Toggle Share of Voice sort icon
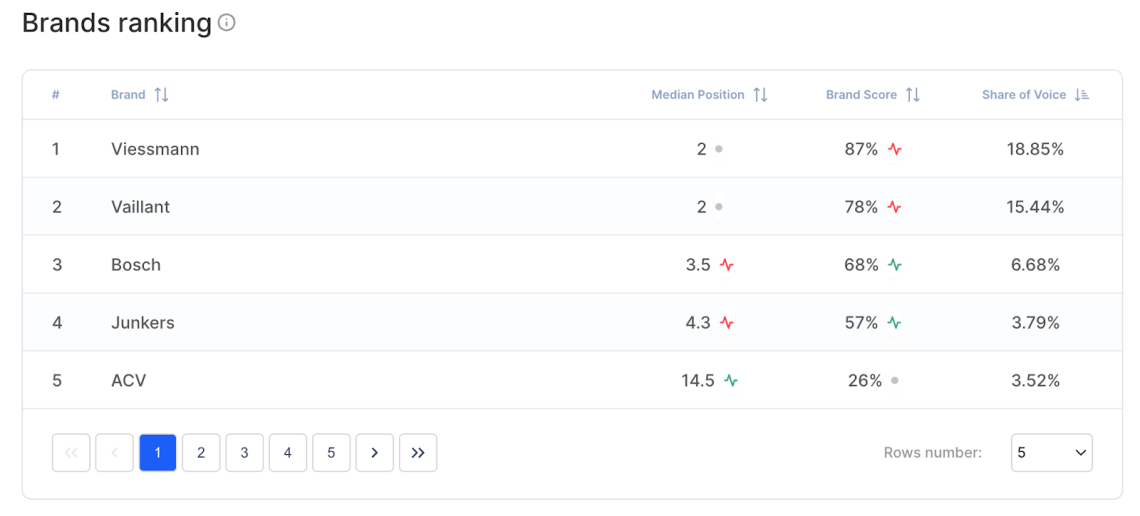The image size is (1140, 516). point(1081,95)
